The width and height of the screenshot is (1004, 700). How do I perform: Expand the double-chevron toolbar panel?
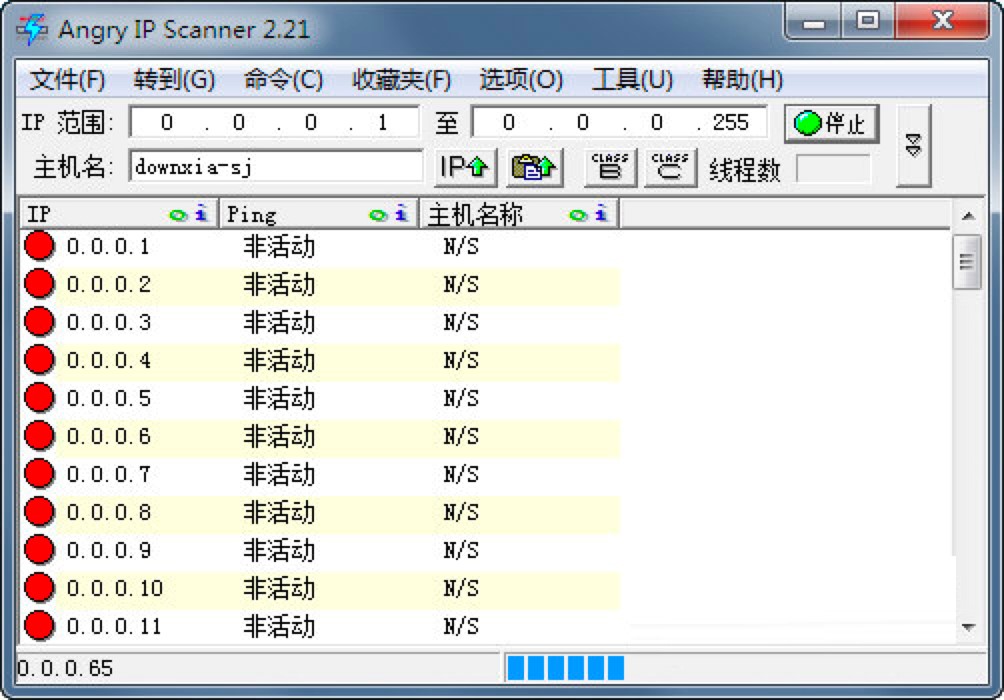point(912,143)
